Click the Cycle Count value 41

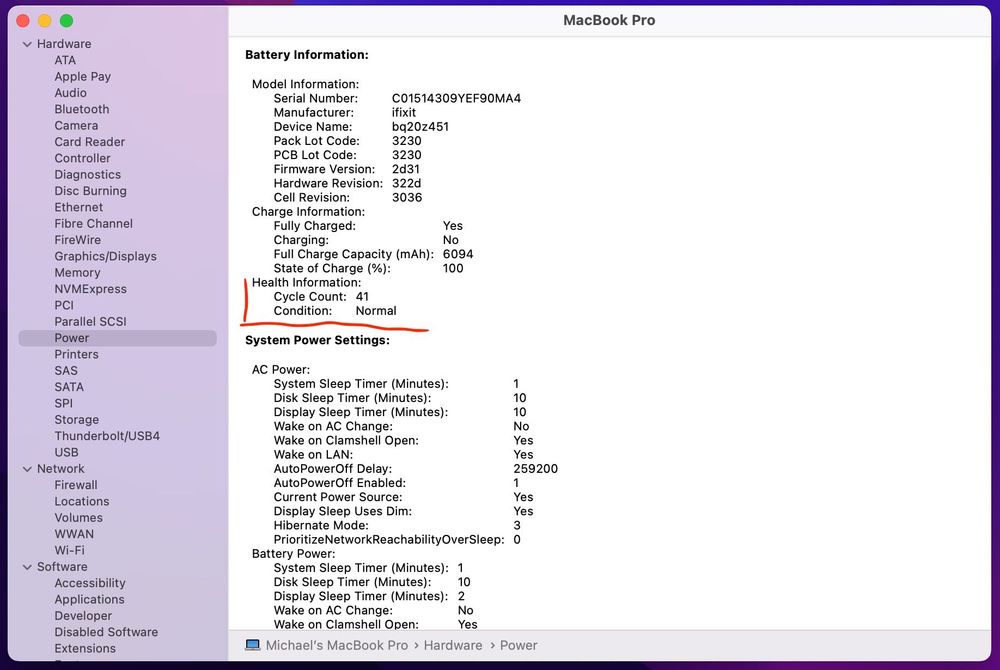coord(362,296)
